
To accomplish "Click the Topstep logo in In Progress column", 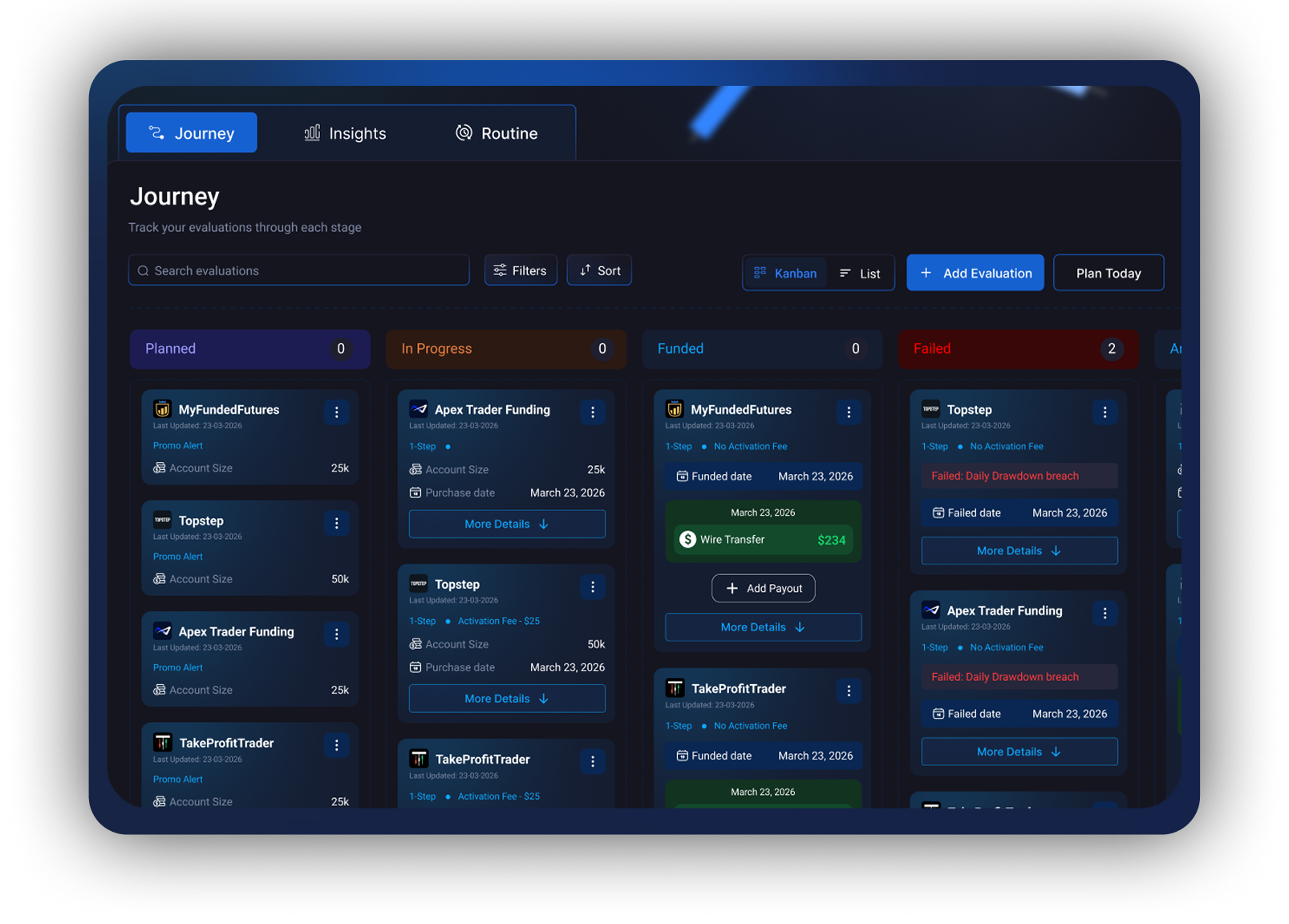I will (x=419, y=584).
